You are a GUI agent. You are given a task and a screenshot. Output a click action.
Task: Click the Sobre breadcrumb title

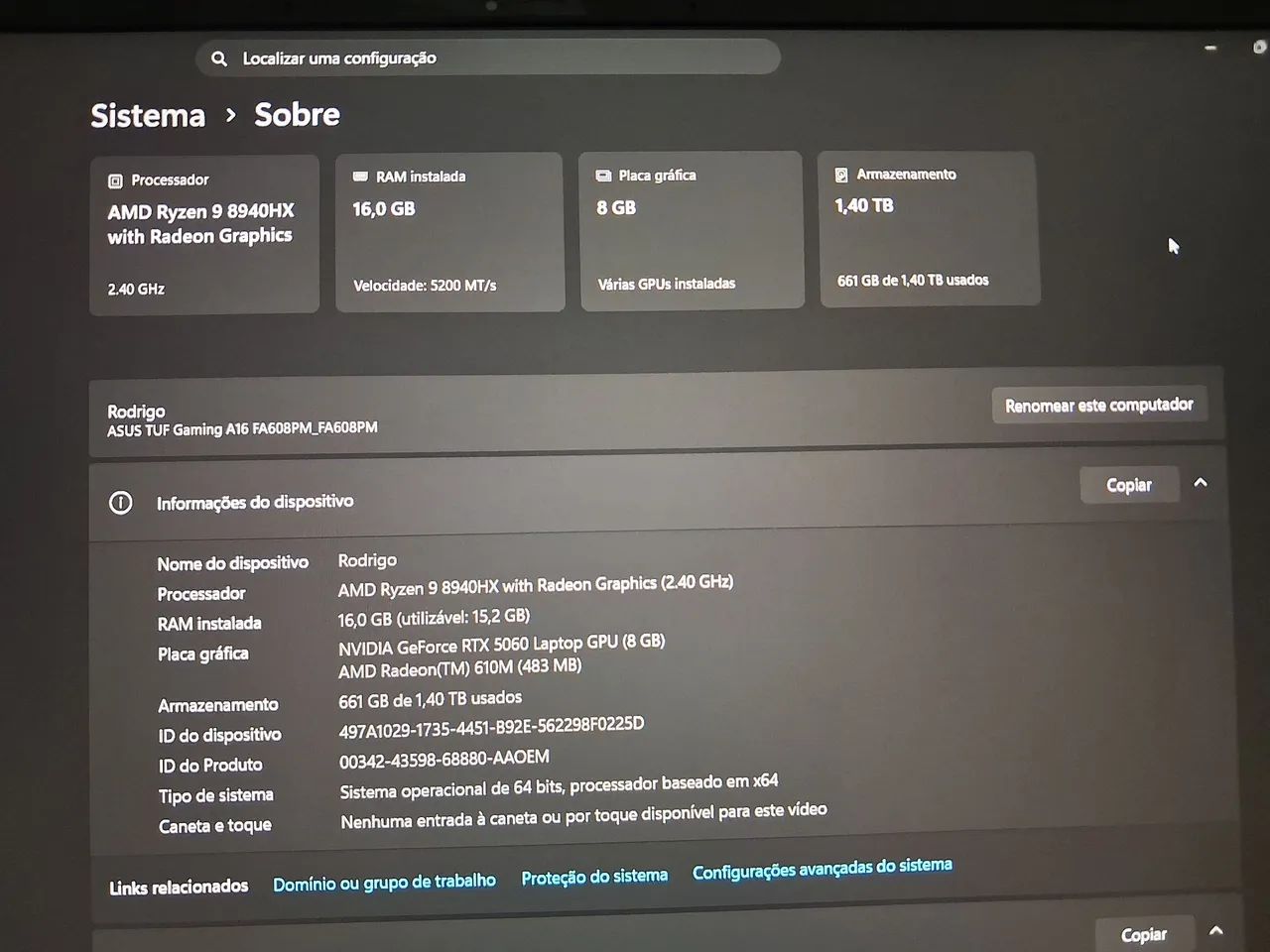tap(297, 114)
